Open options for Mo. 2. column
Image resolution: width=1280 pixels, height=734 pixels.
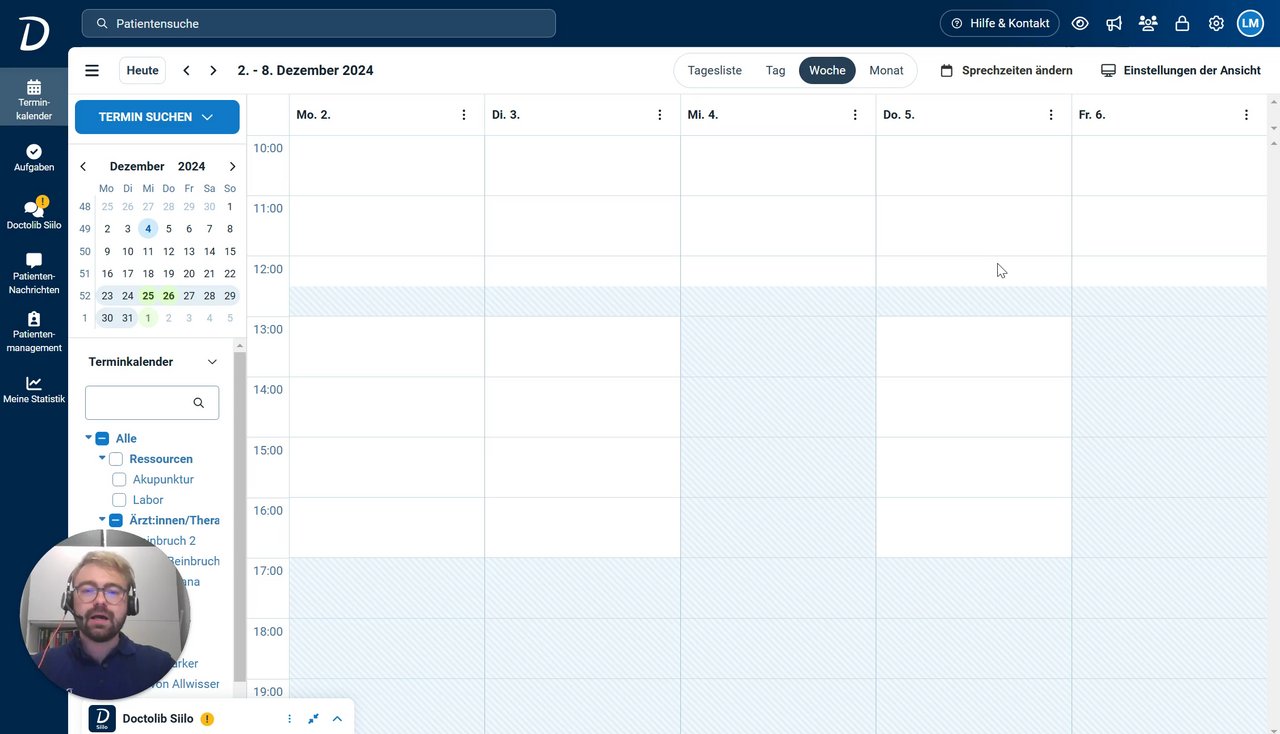coord(464,115)
